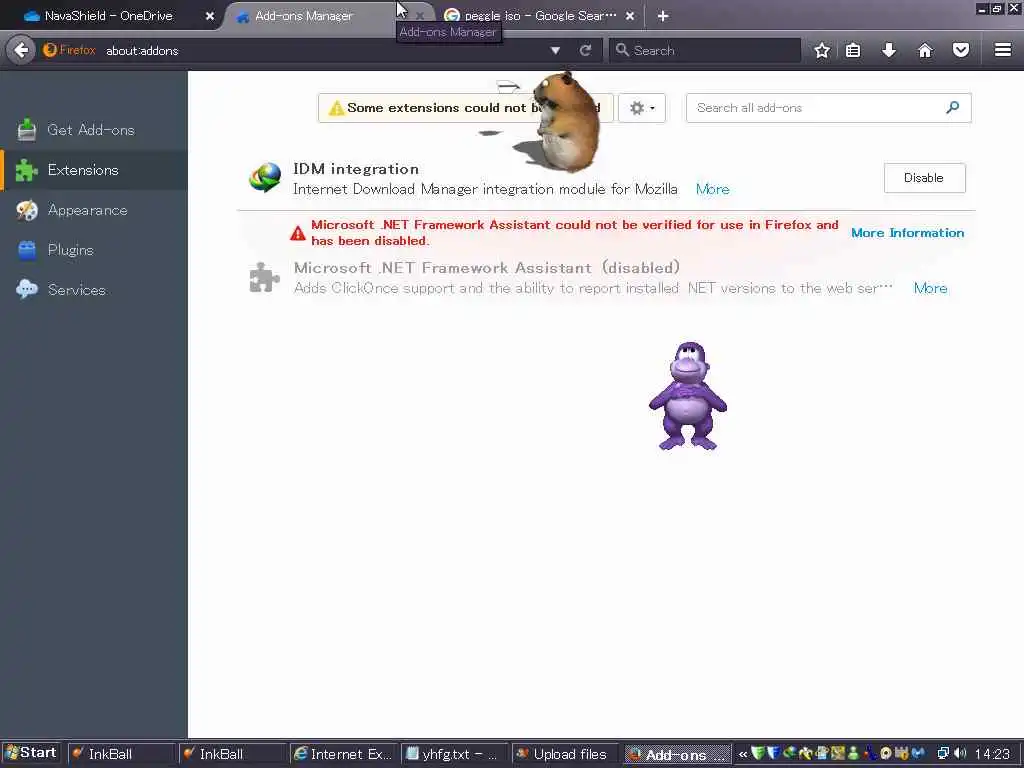Screen dimensions: 1024x768
Task: Disable the IDM integration extension
Action: click(924, 178)
